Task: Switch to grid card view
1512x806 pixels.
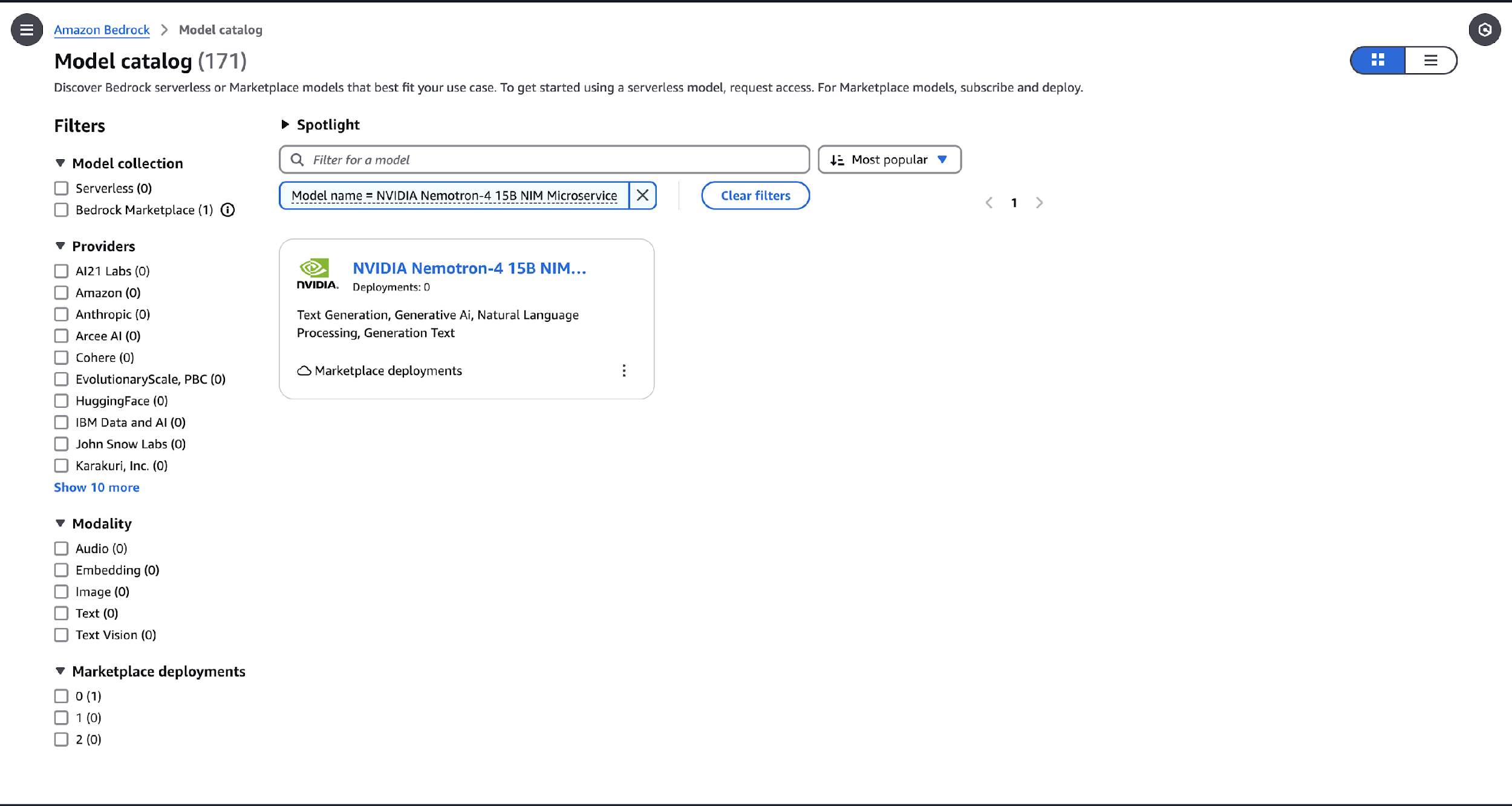Action: [1378, 60]
